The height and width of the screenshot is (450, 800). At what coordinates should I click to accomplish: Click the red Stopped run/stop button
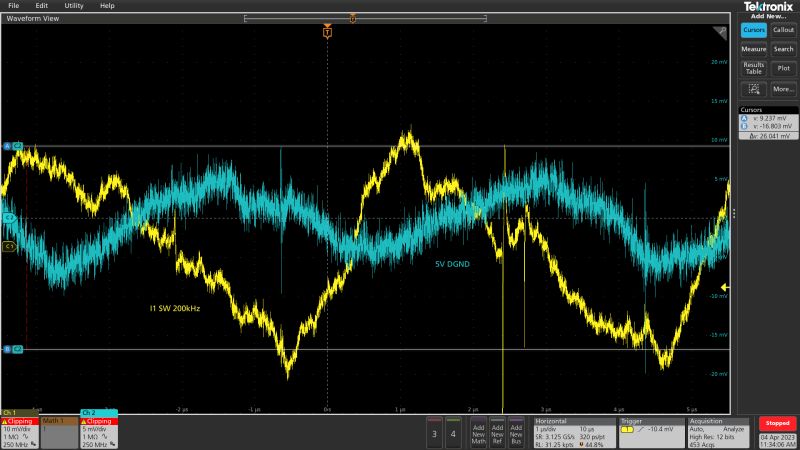[x=778, y=423]
